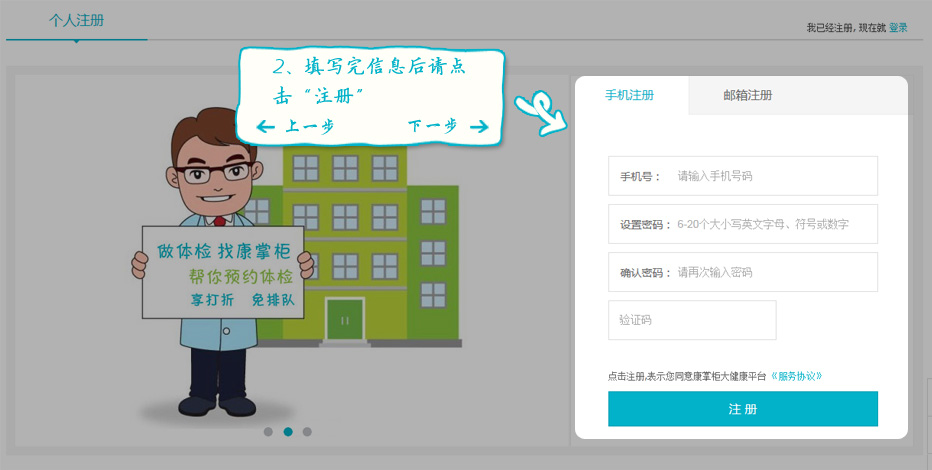The height and width of the screenshot is (470, 932).
Task: Click the right arrow icon beside 下一步
Action: pos(479,127)
